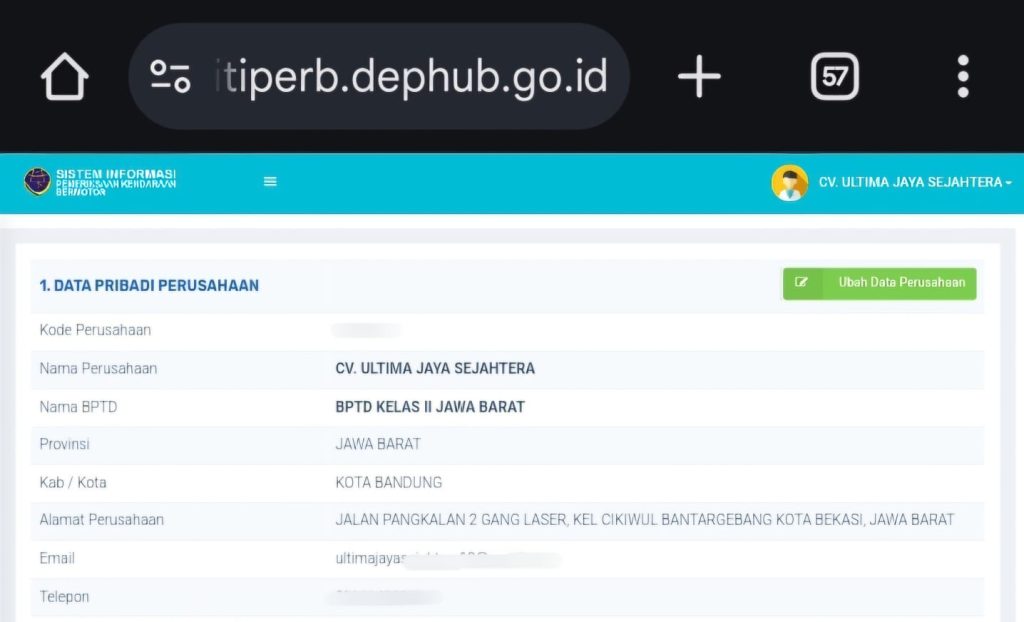Screen dimensions: 1024x622
Task: Click Ubah Data Perusahaan button
Action: coord(879,283)
